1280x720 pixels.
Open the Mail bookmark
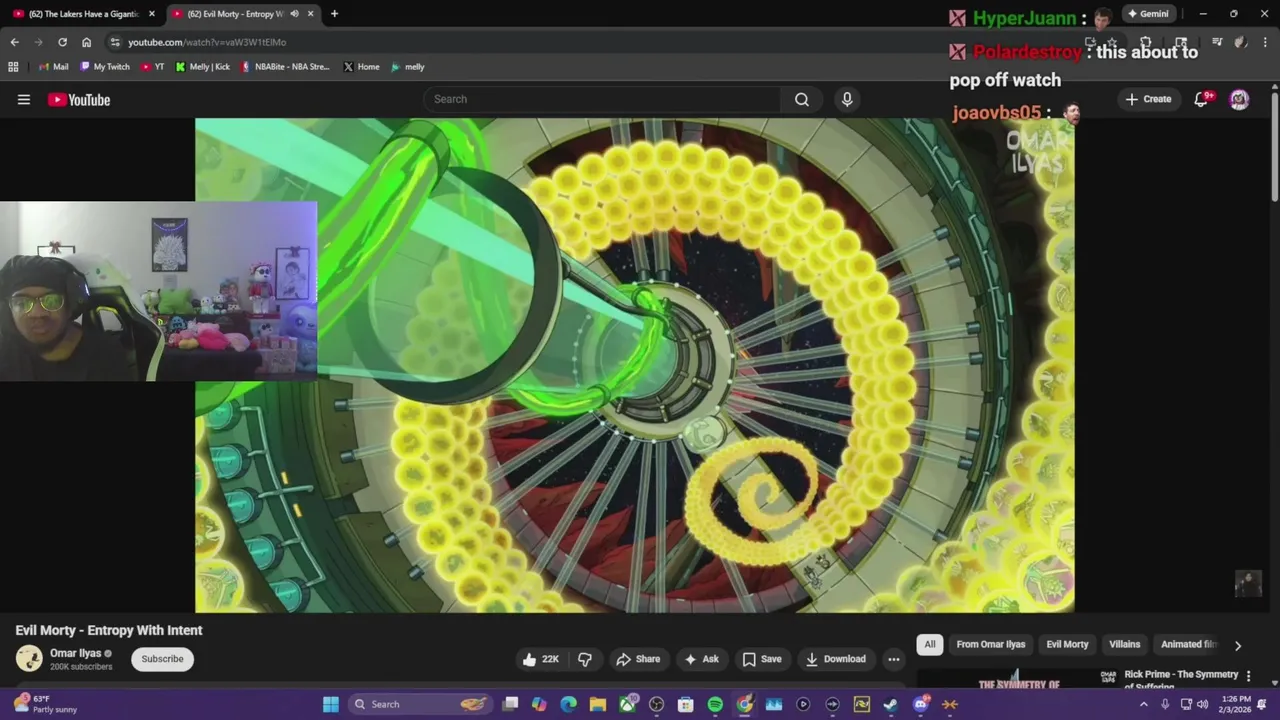pos(54,67)
